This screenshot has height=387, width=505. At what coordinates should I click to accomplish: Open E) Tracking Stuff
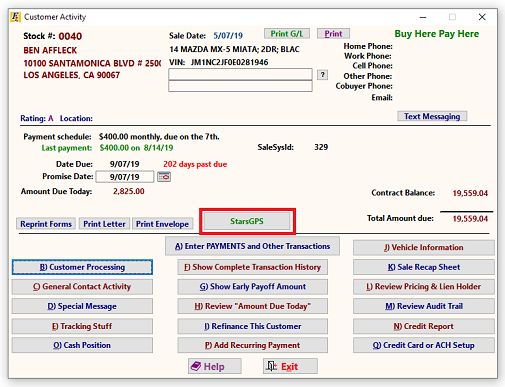(82, 326)
